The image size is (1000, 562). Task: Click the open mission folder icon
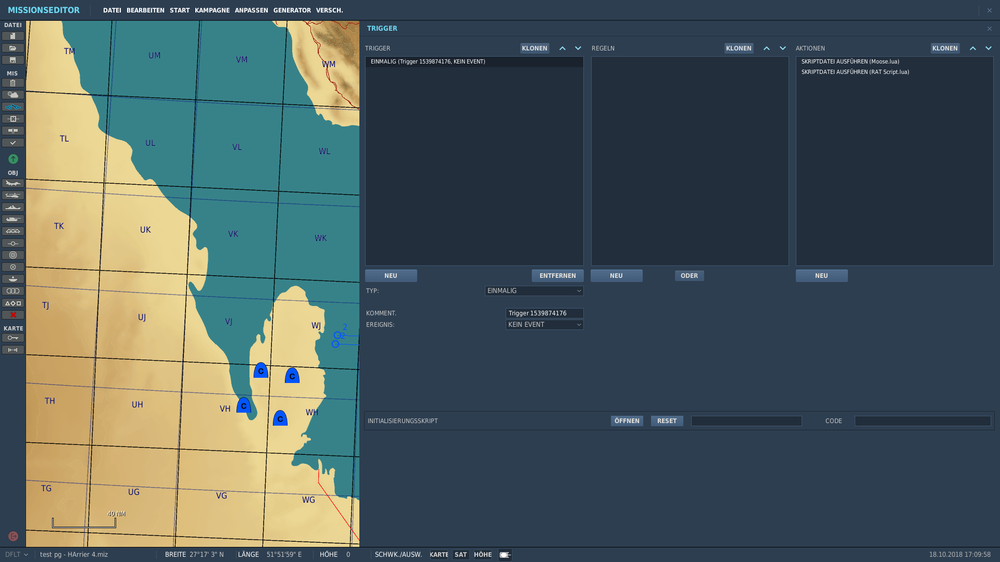click(x=13, y=48)
